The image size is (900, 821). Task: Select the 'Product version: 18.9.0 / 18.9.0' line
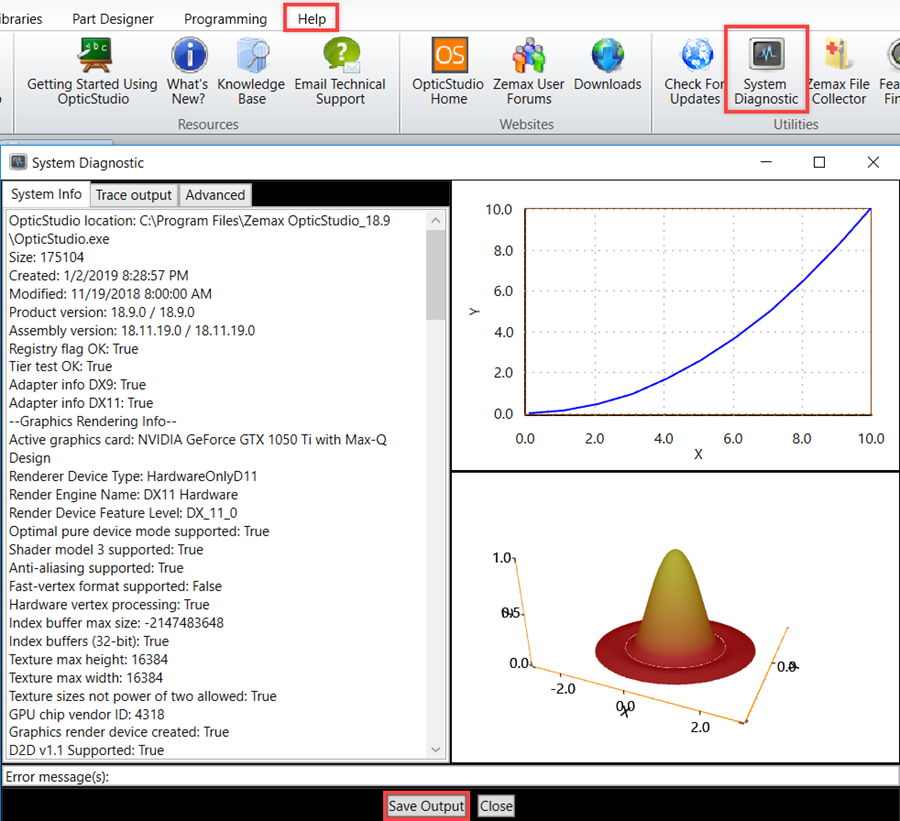click(102, 312)
